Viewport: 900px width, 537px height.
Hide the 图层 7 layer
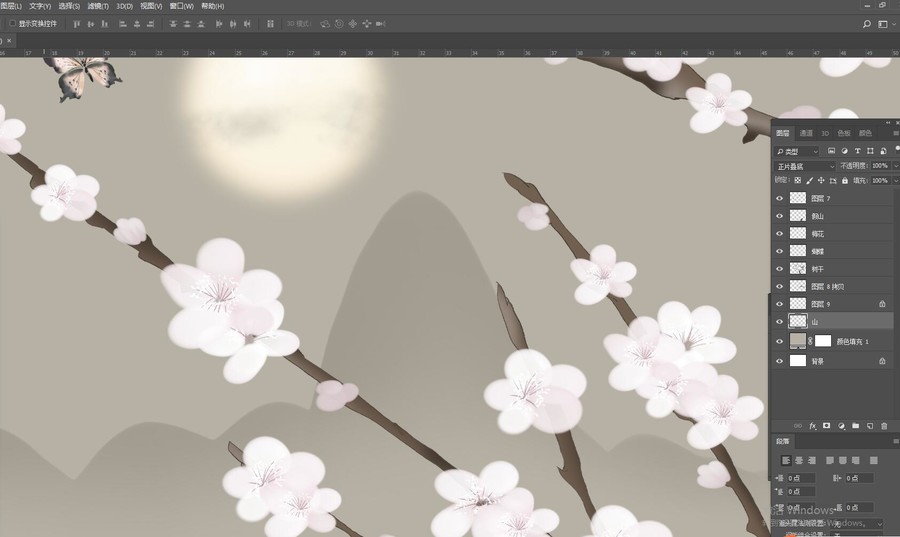tap(779, 198)
